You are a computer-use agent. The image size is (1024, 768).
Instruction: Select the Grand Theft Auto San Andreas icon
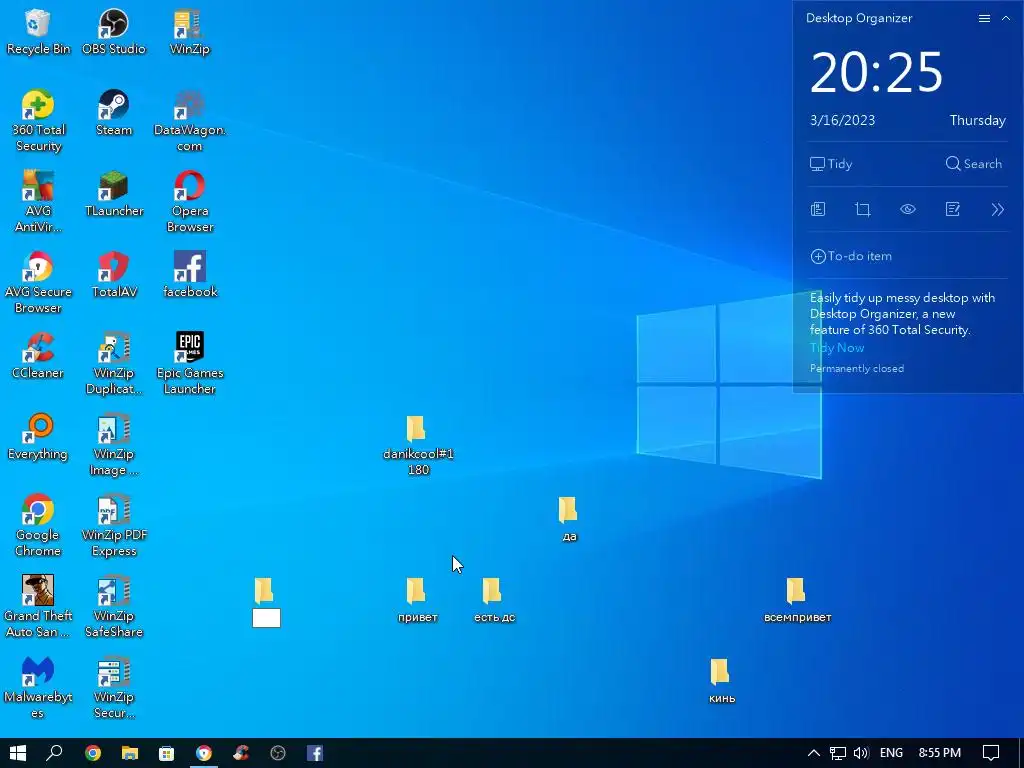[x=38, y=607]
